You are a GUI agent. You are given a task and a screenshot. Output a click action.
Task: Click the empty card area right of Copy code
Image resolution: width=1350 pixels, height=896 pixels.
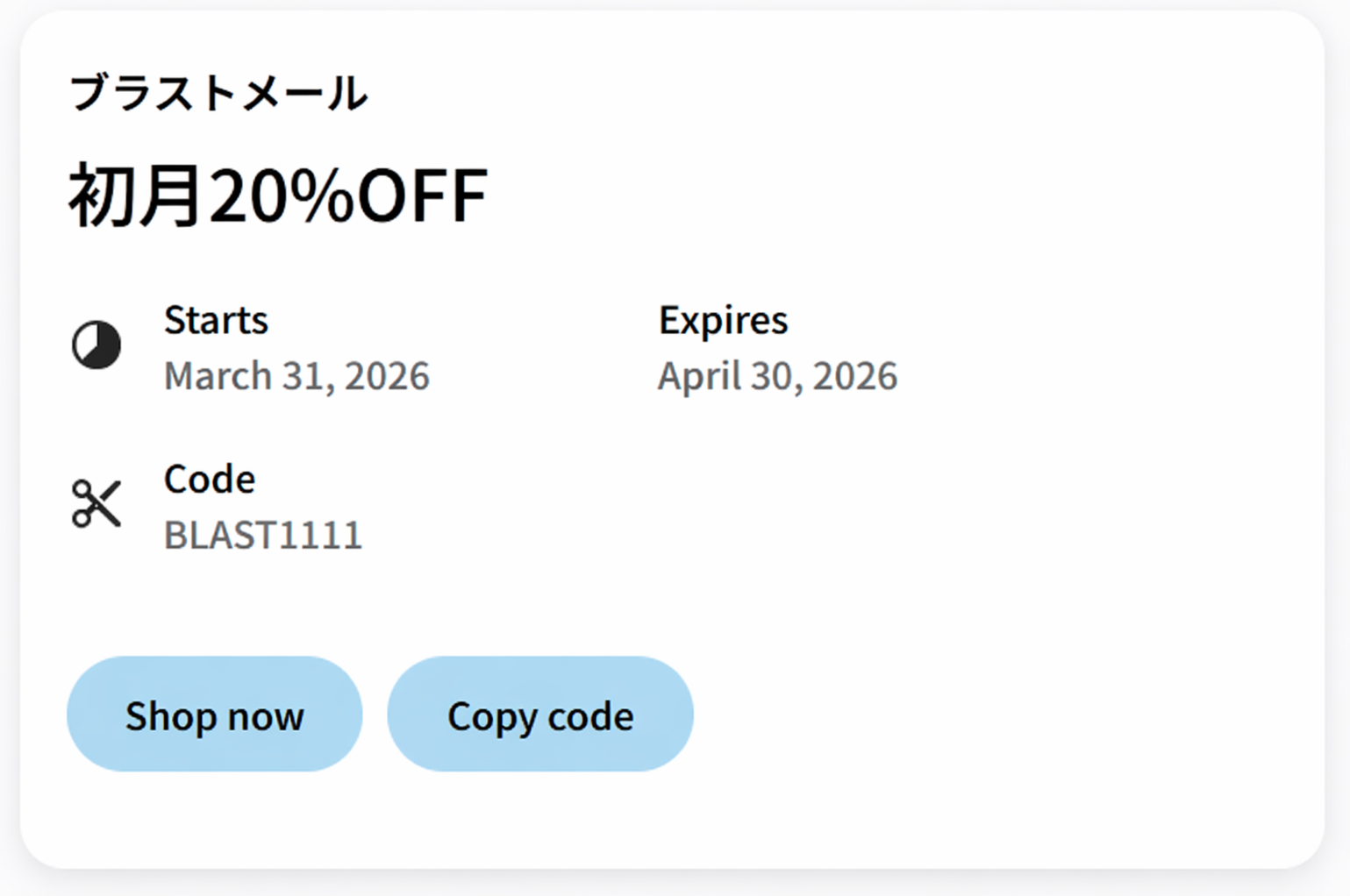[965, 714]
